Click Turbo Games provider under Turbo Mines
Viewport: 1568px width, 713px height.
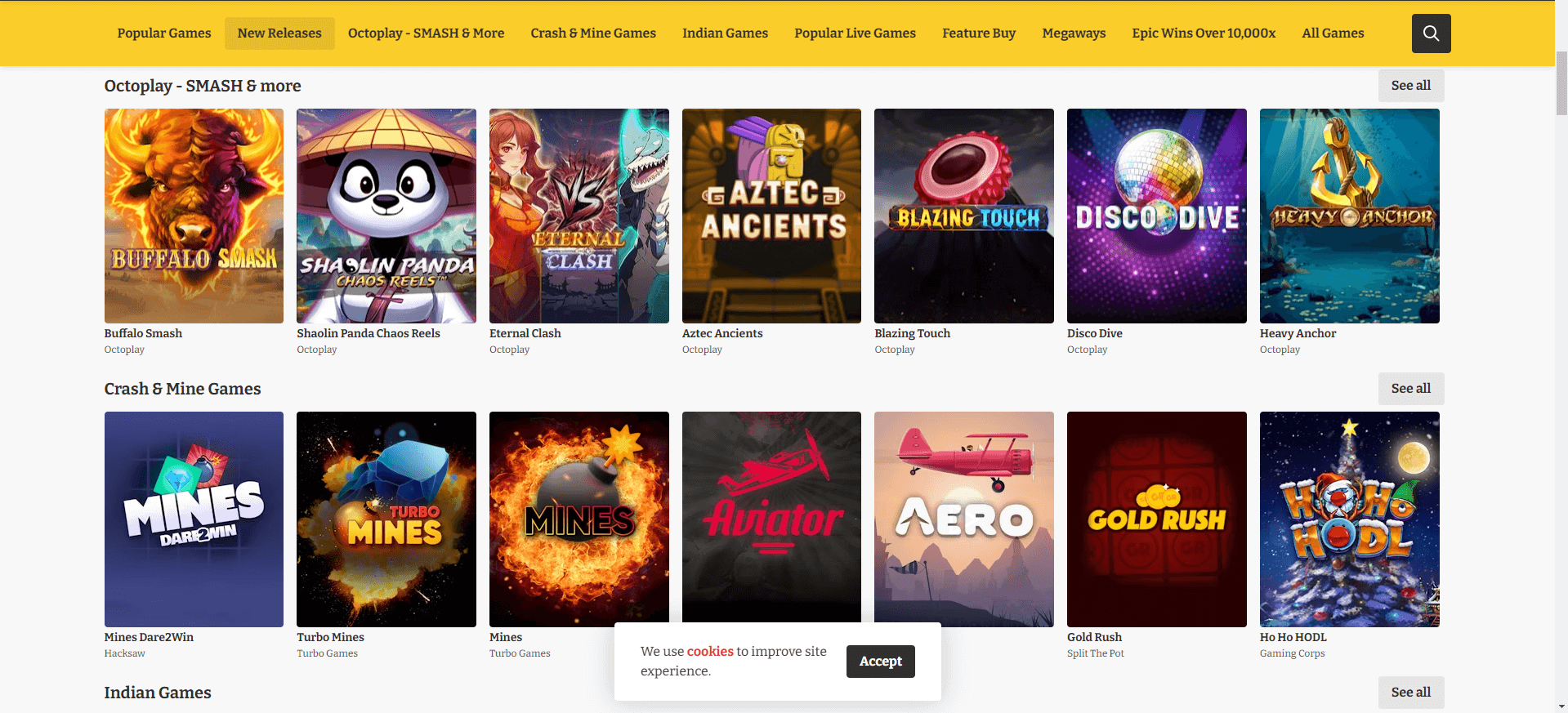(327, 653)
